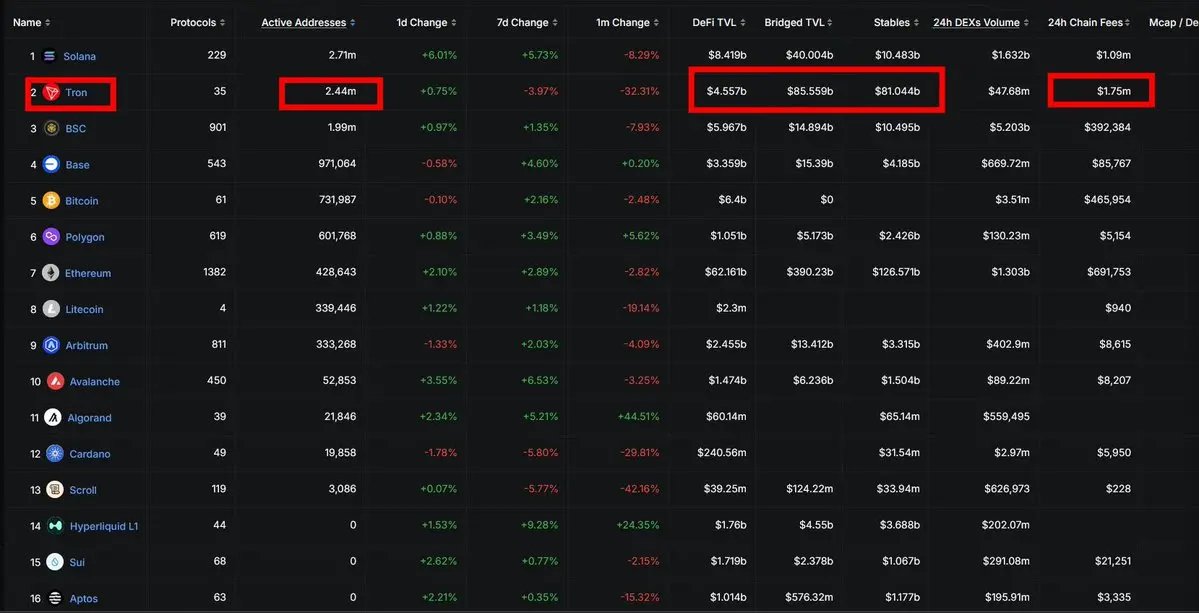Open the Tron chain link
This screenshot has width=1199, height=613.
76,92
